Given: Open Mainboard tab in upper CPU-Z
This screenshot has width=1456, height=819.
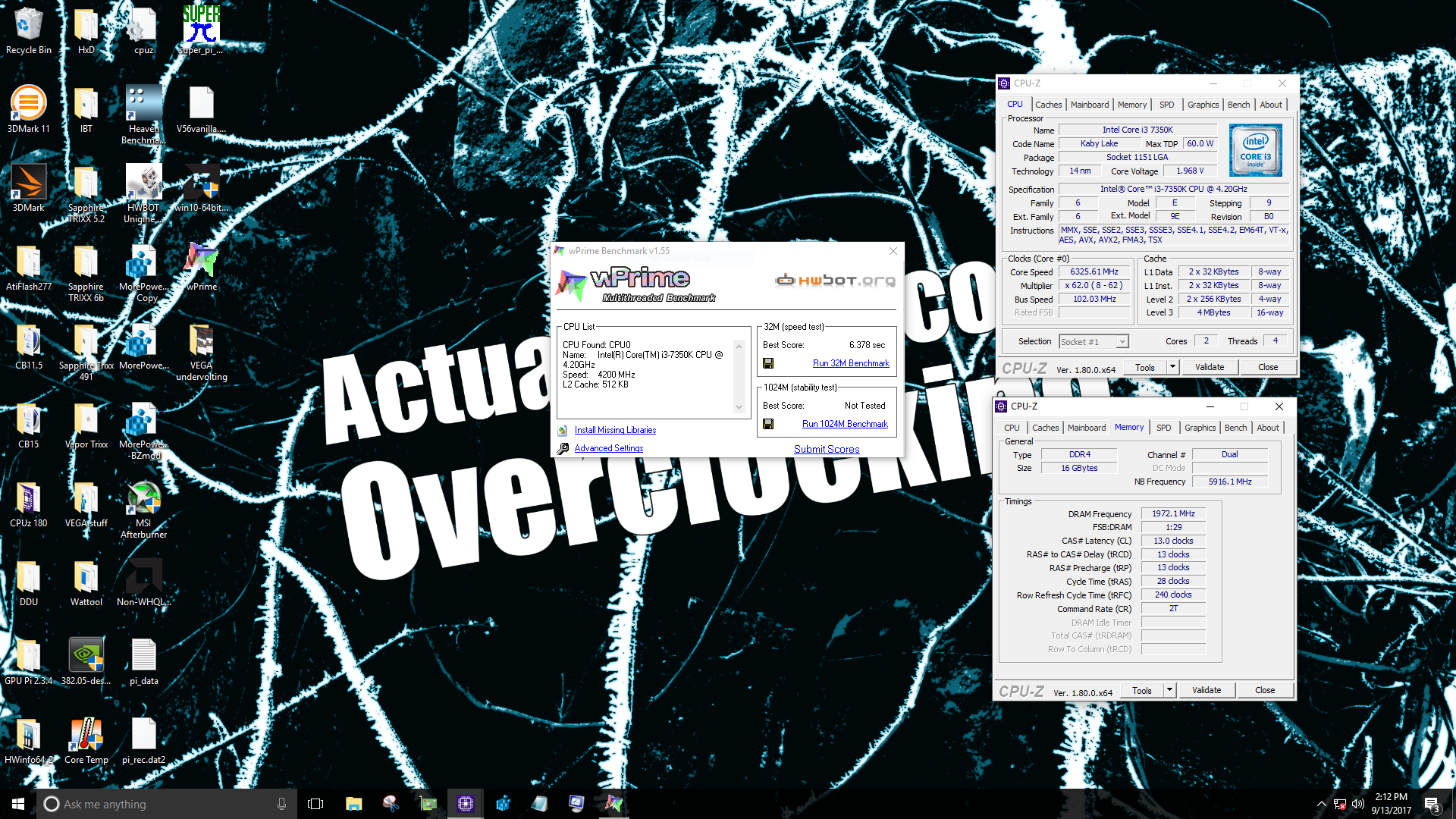Looking at the screenshot, I should (x=1089, y=105).
